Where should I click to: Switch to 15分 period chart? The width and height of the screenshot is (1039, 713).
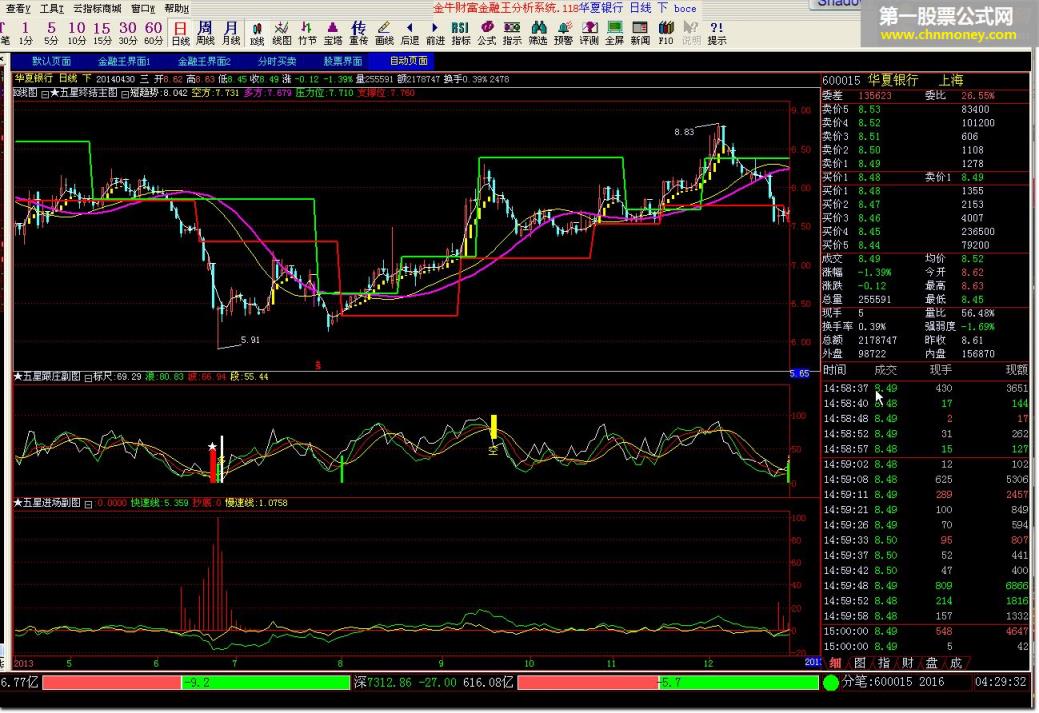pos(102,33)
